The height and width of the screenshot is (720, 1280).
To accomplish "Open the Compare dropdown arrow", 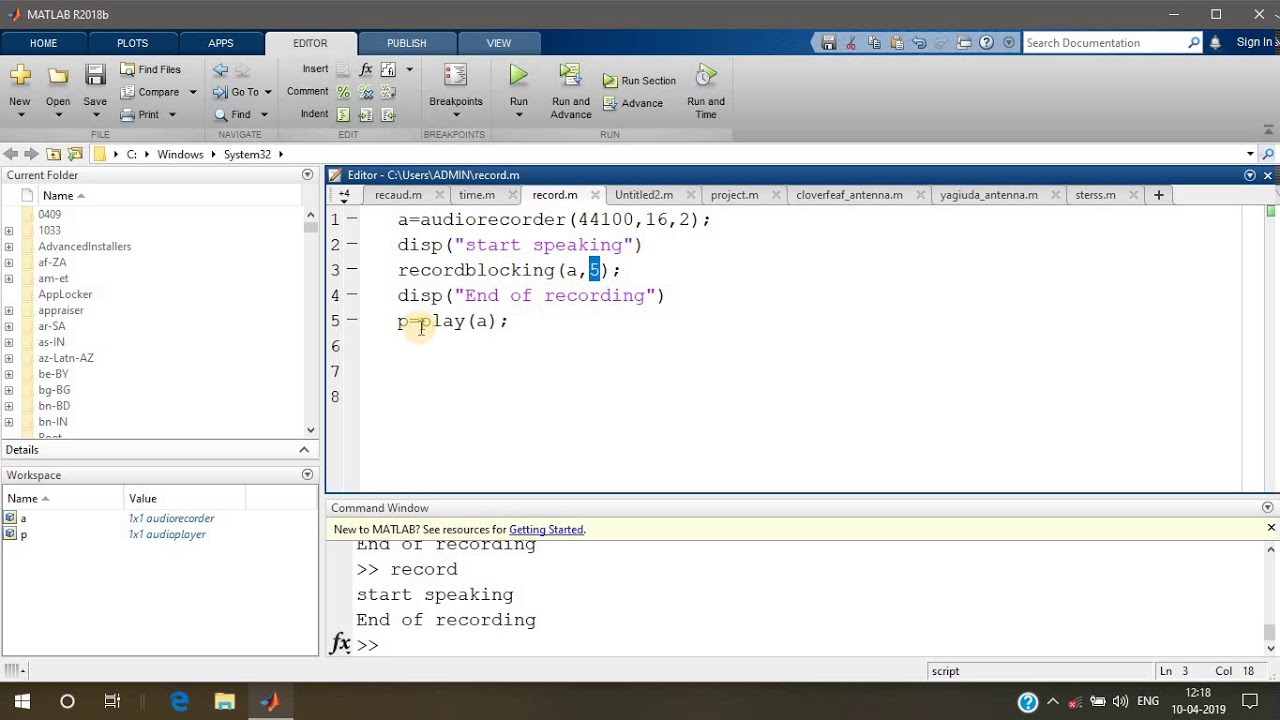I will tap(193, 92).
